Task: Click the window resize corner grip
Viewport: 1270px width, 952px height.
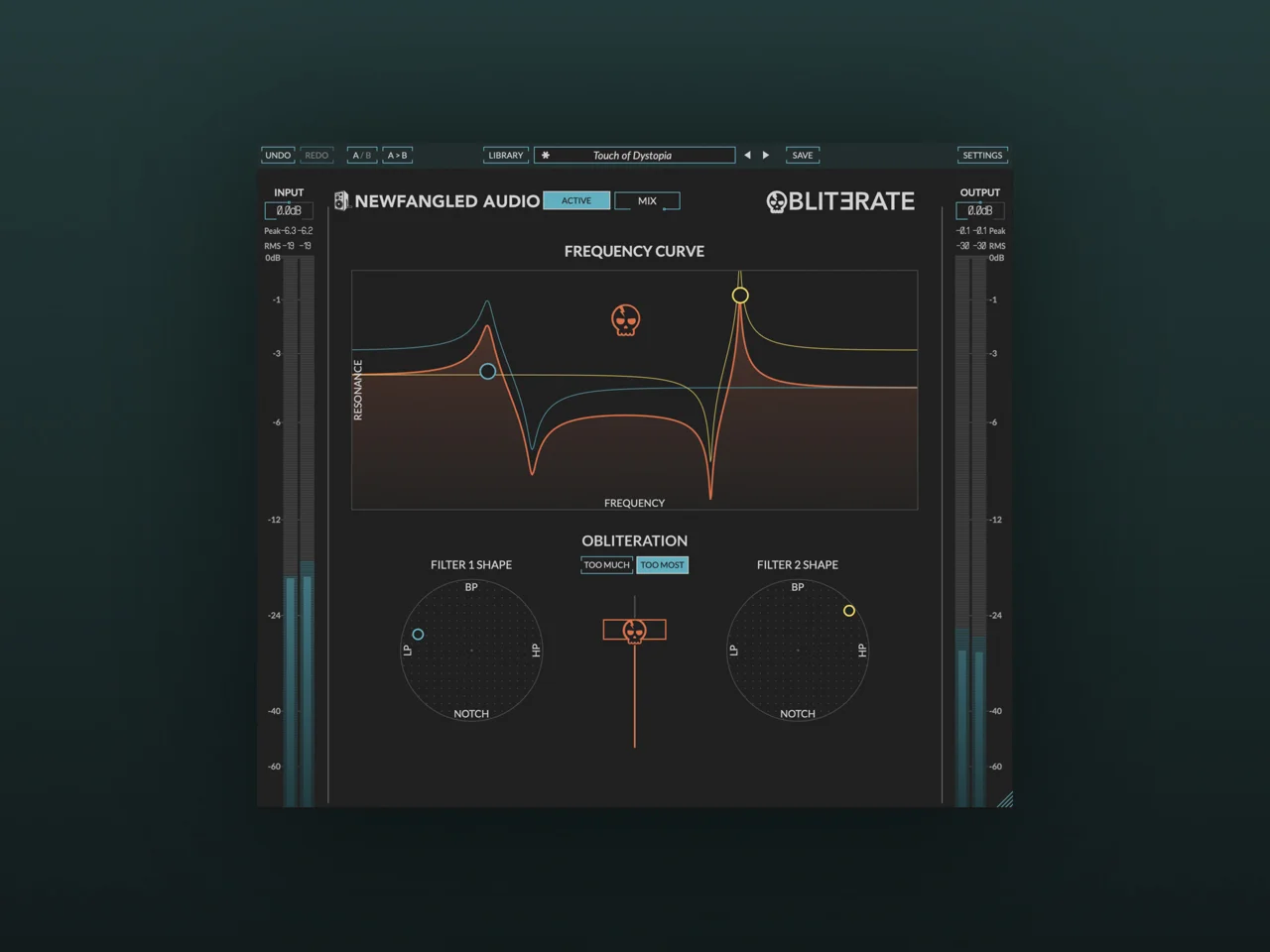Action: [x=1005, y=799]
